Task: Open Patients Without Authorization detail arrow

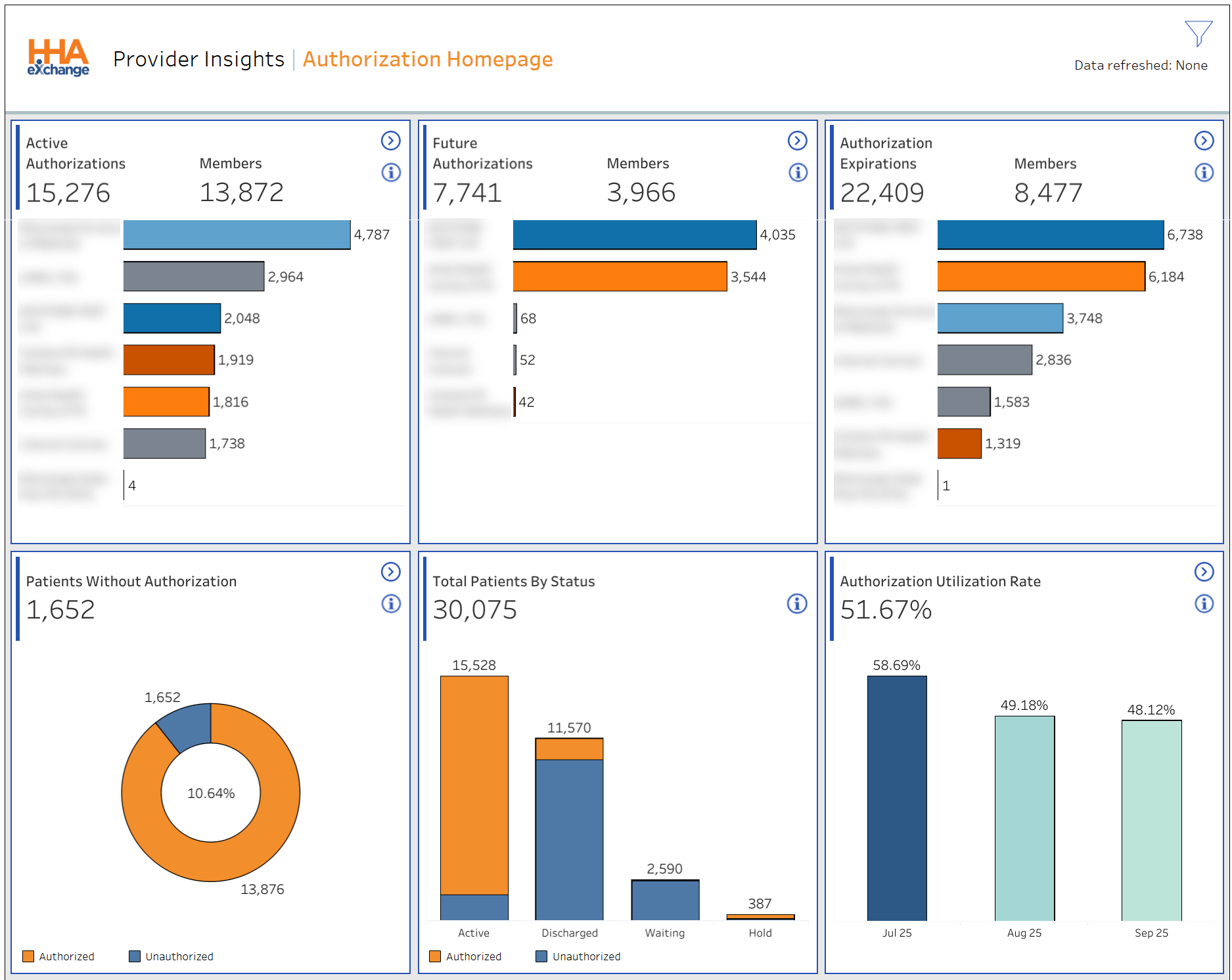Action: (x=390, y=572)
